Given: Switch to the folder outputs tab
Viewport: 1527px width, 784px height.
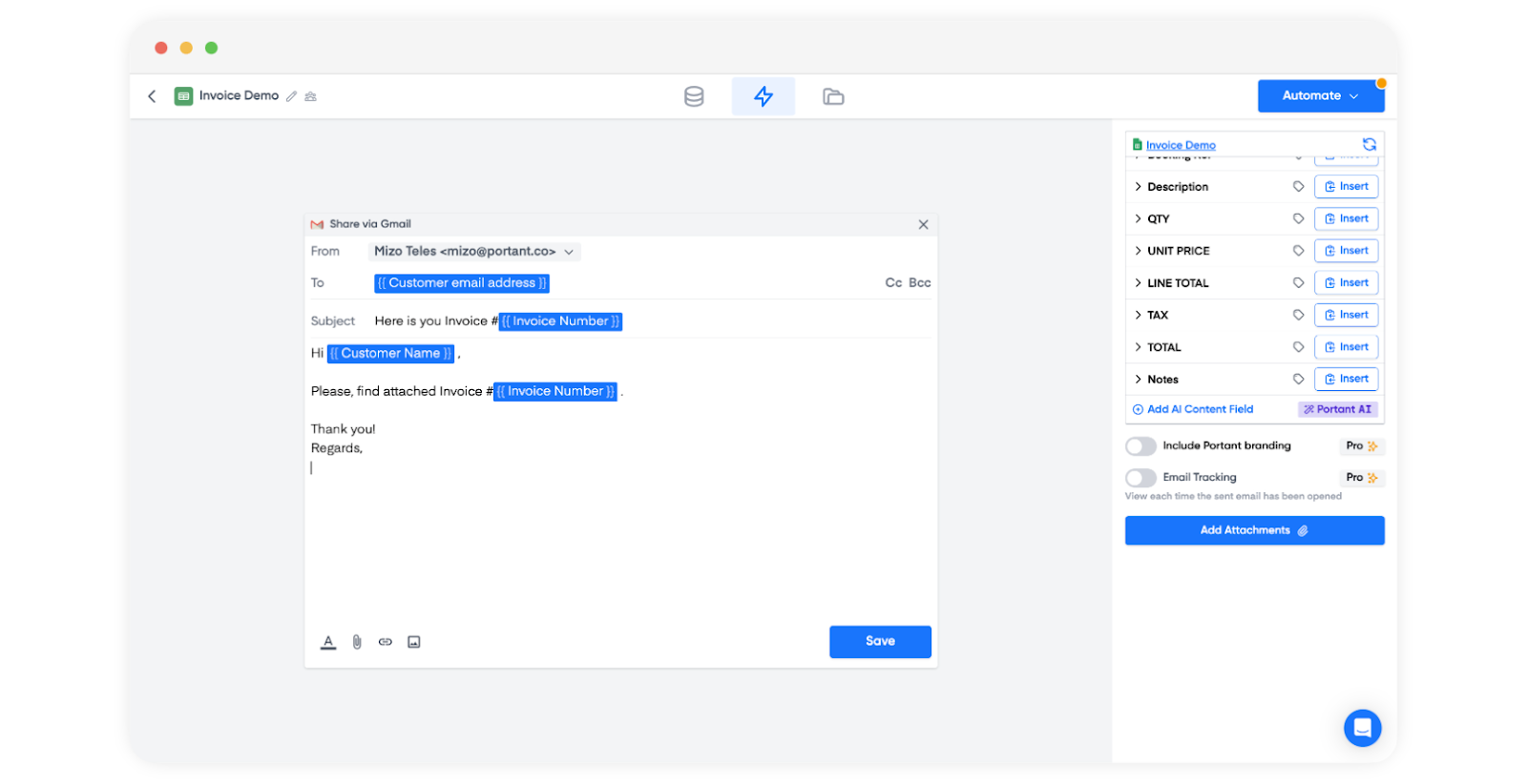Looking at the screenshot, I should point(833,96).
